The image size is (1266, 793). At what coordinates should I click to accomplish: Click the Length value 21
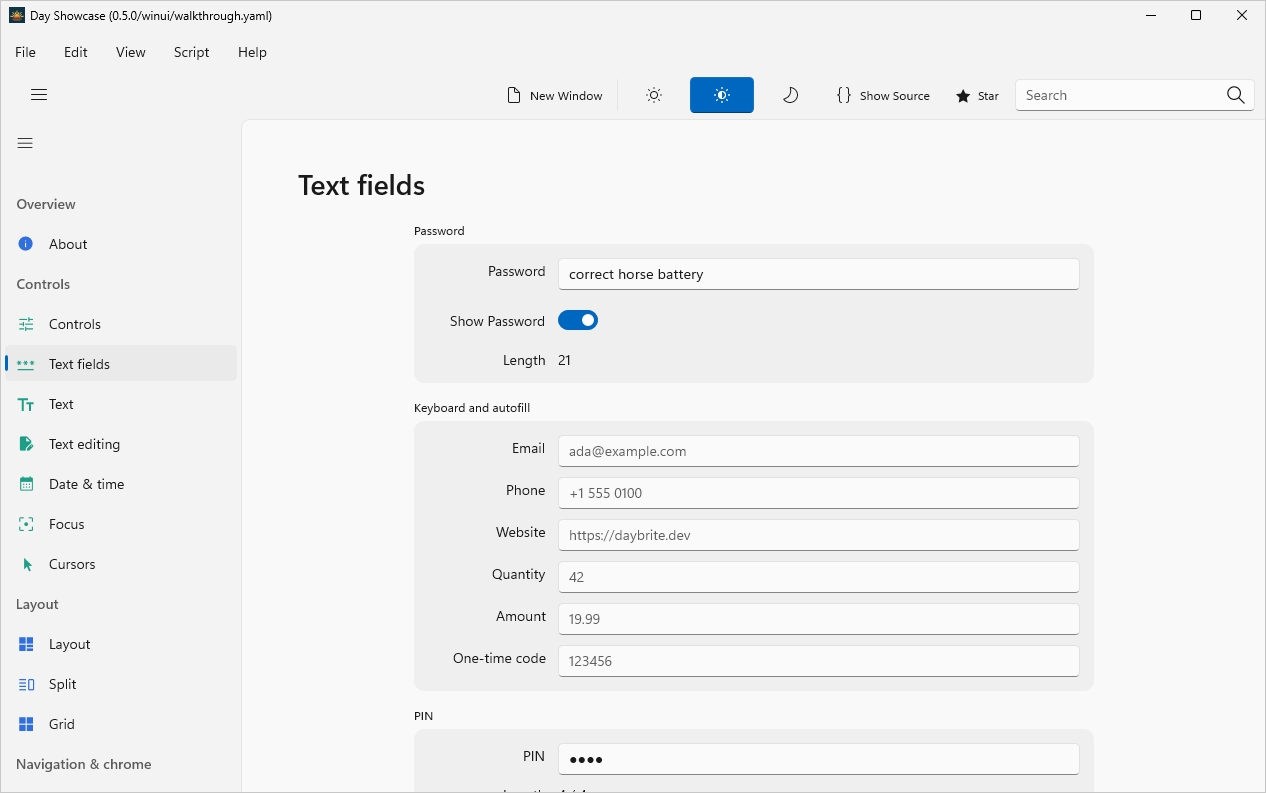tap(565, 360)
